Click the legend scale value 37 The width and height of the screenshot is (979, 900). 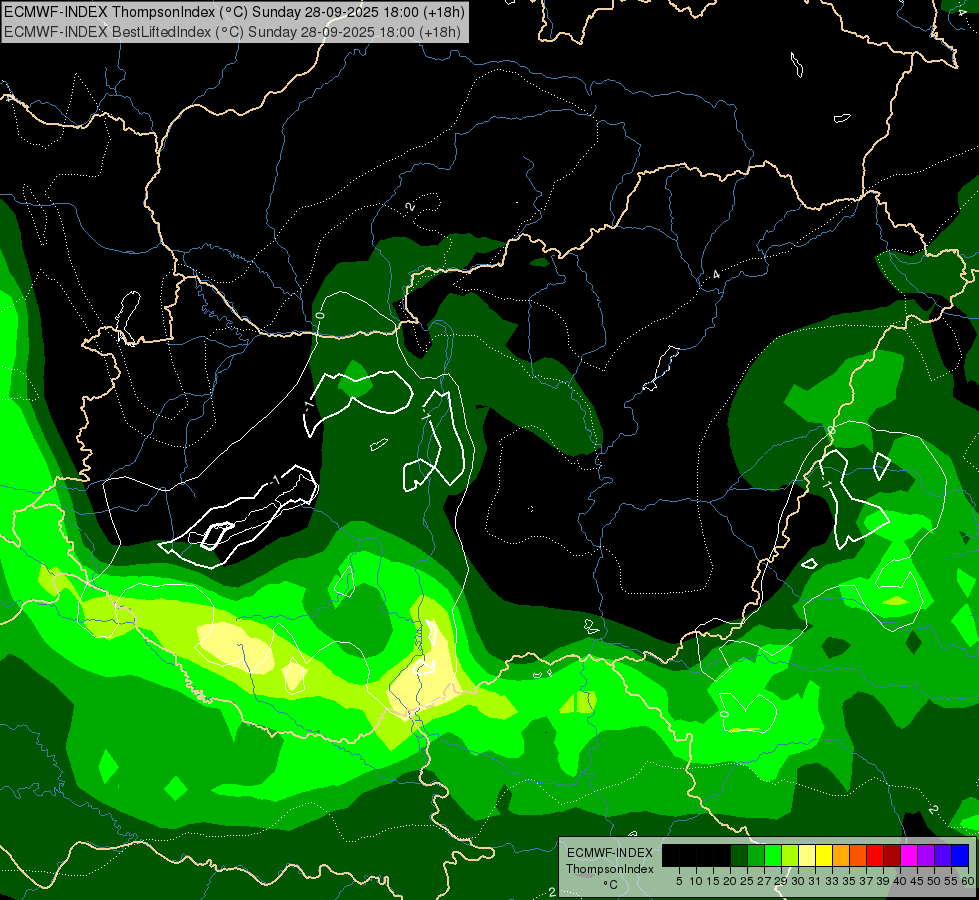pos(865,881)
